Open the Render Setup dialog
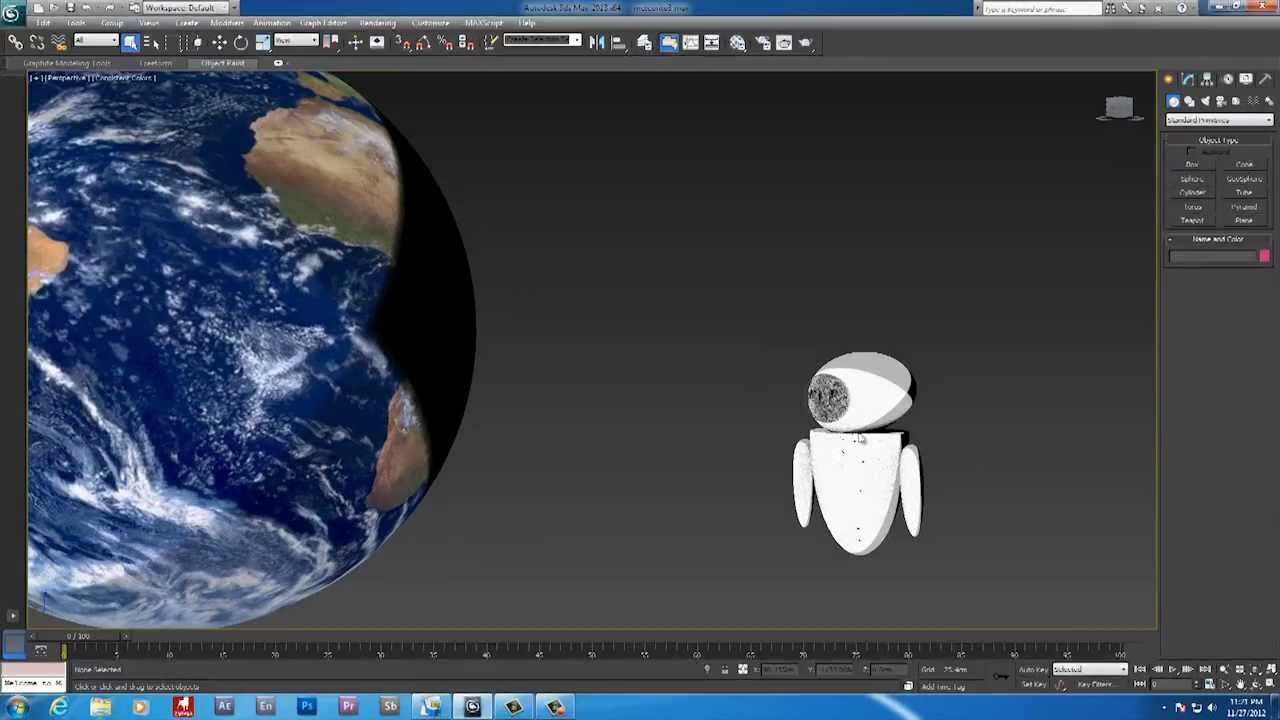 [x=763, y=42]
